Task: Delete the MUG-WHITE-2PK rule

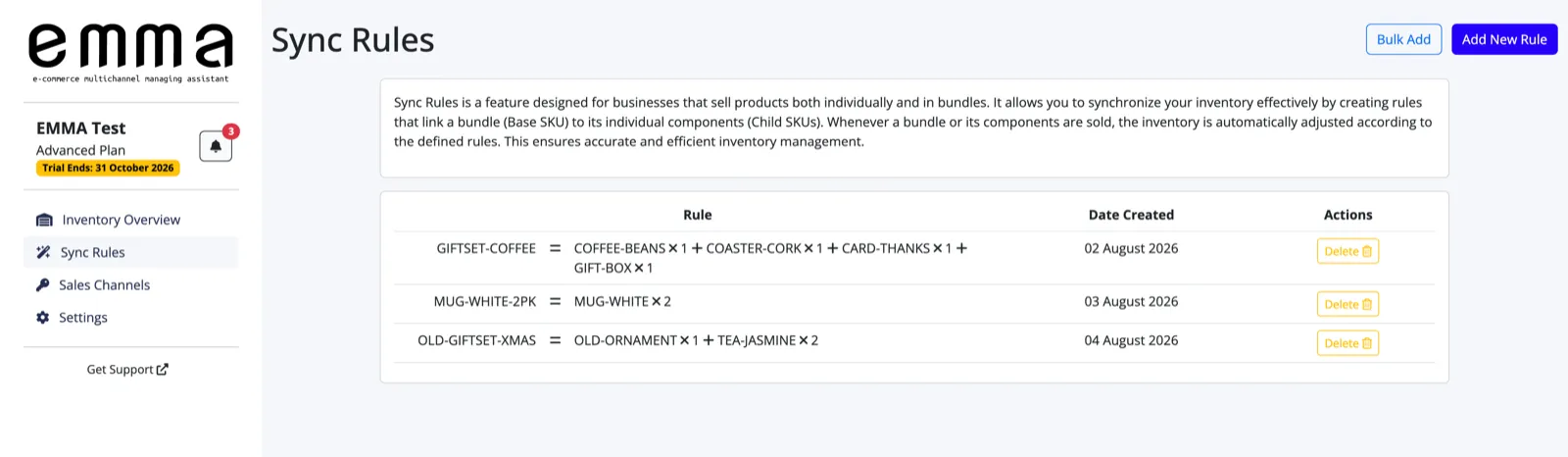Action: tap(1347, 304)
